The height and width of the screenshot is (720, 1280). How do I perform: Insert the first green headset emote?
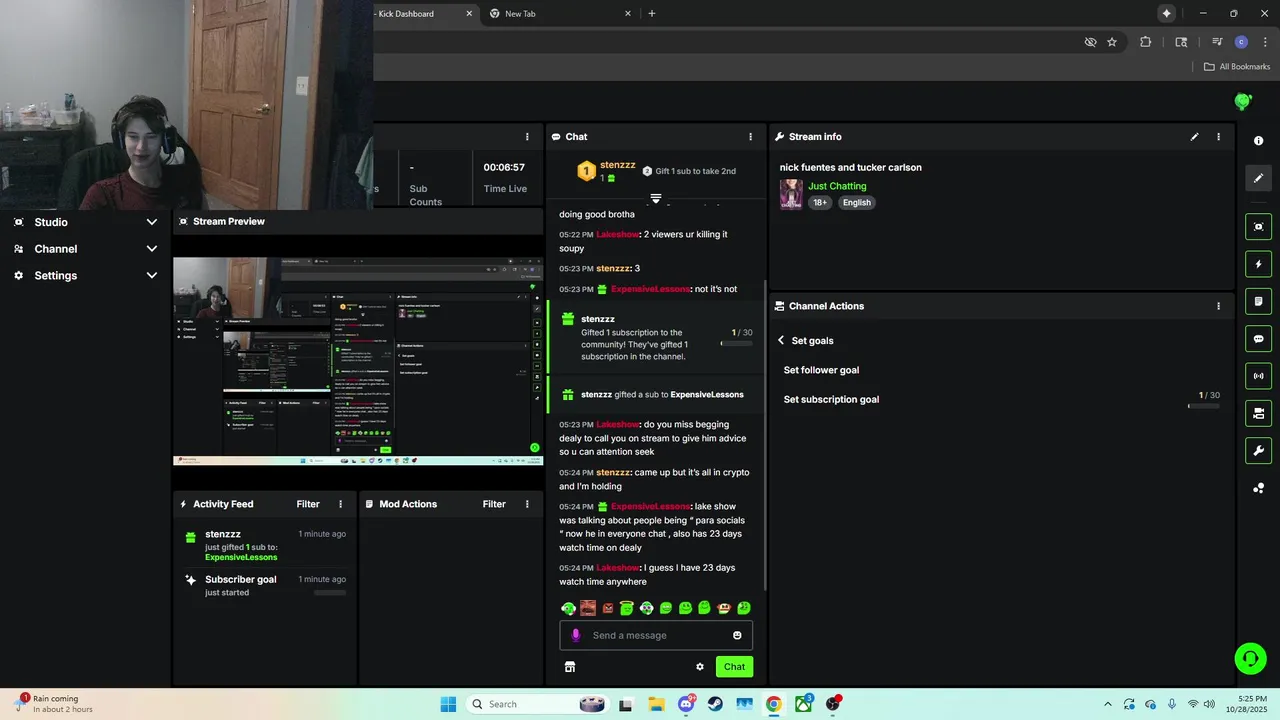(568, 608)
